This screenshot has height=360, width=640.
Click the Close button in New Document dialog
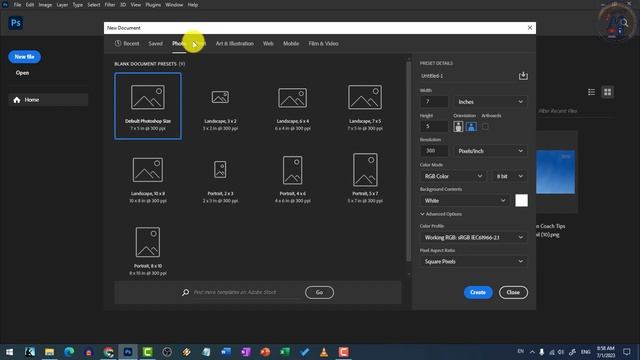[513, 292]
